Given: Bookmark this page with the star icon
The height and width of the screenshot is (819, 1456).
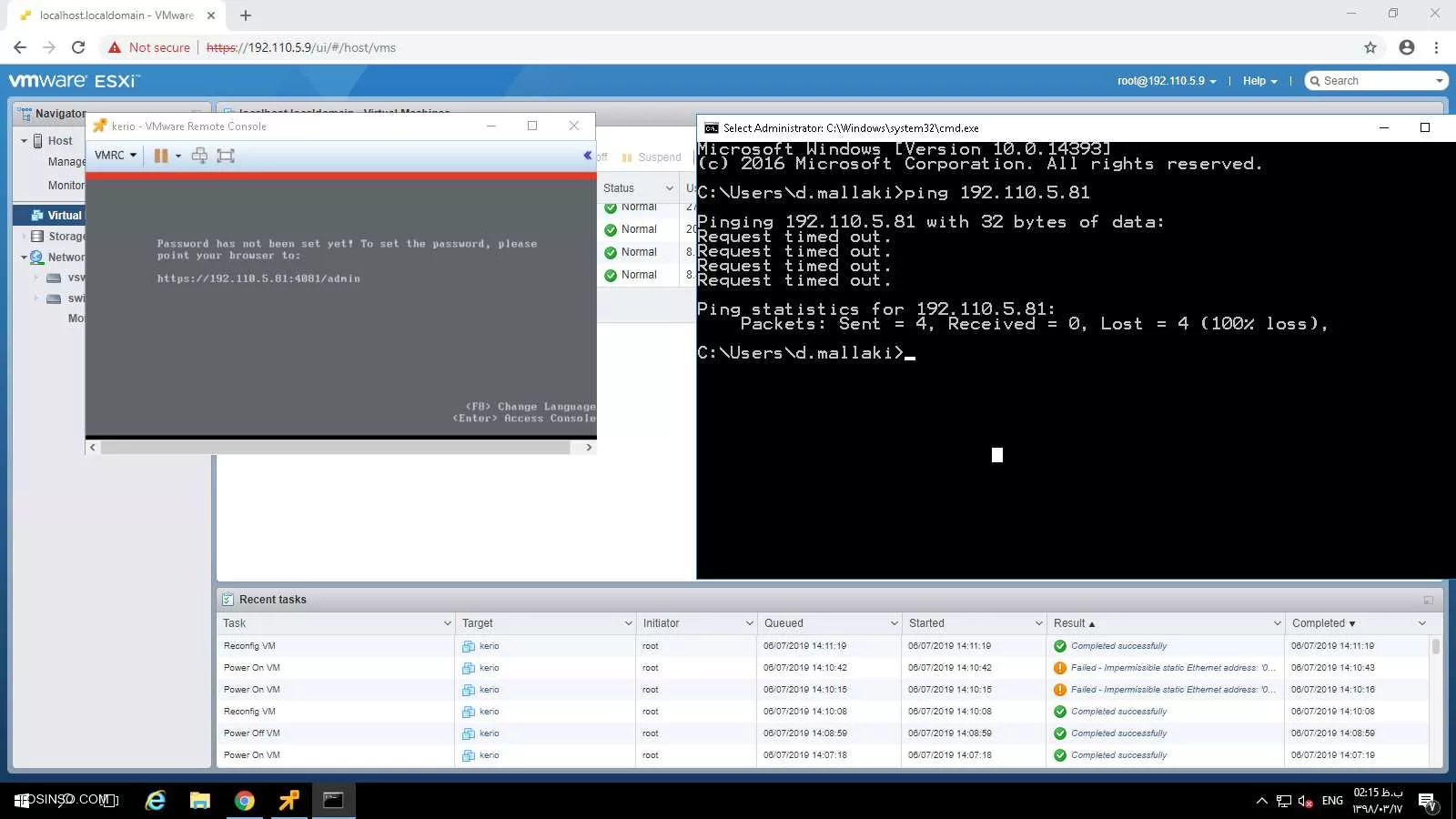Looking at the screenshot, I should click(x=1370, y=47).
